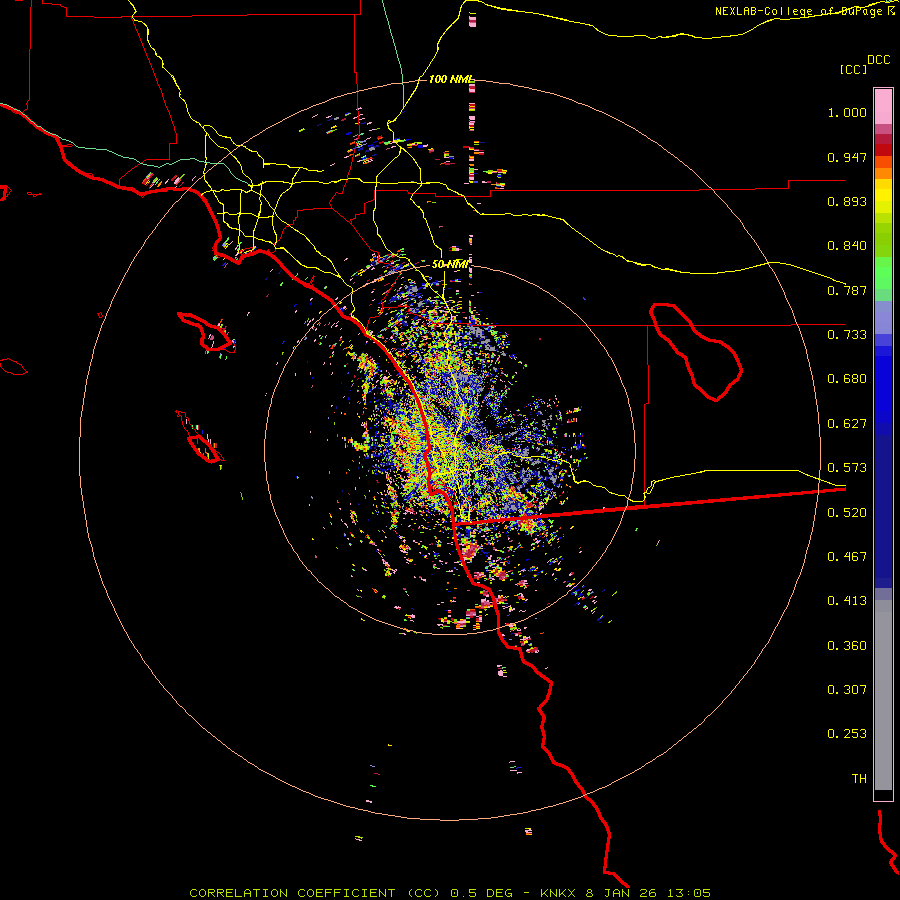
Task: Click the 0.307 legend value
Action: 847,690
